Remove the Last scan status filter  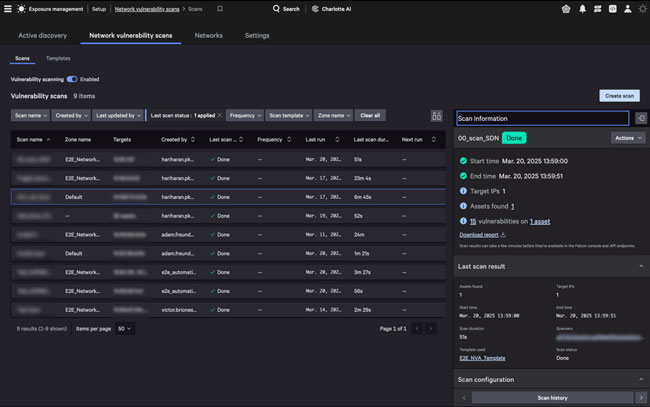pos(220,116)
